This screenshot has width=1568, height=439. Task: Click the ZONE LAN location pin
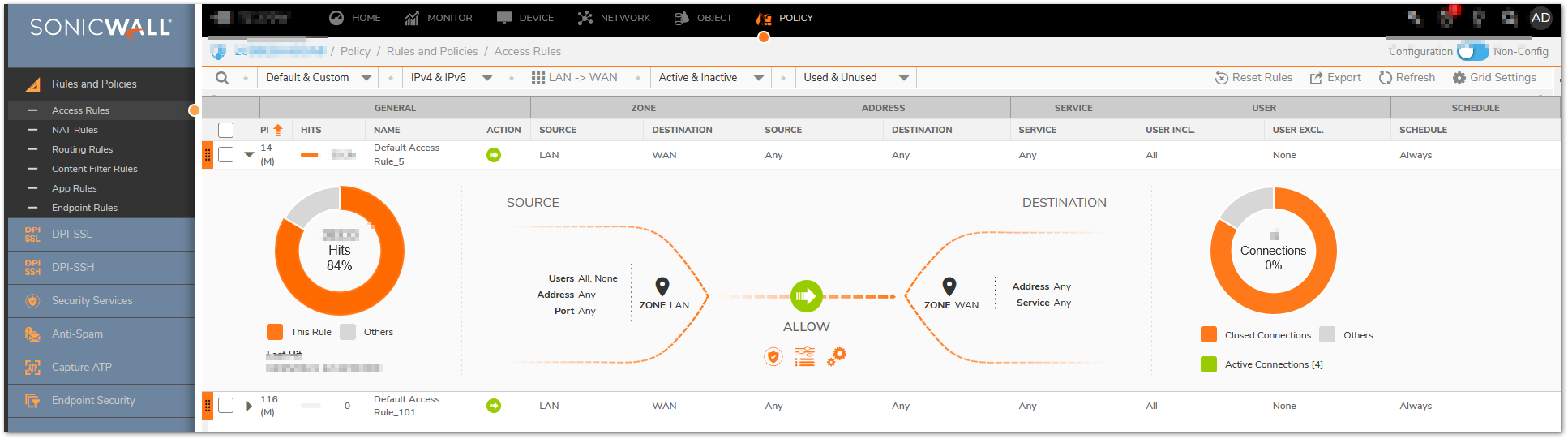(662, 286)
